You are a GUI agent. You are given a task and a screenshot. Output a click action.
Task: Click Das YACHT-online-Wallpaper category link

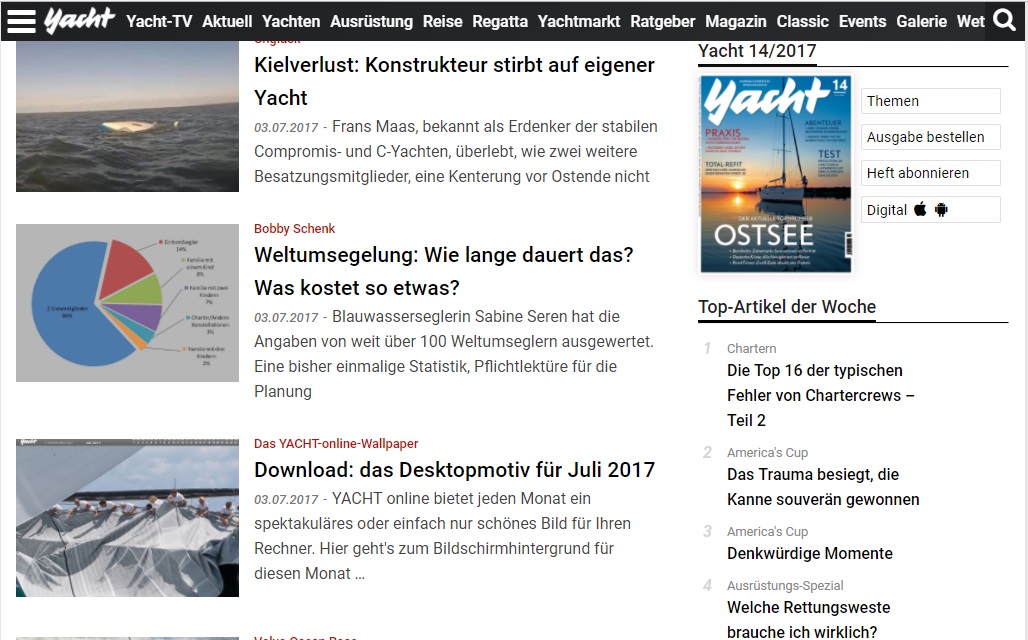tap(336, 443)
